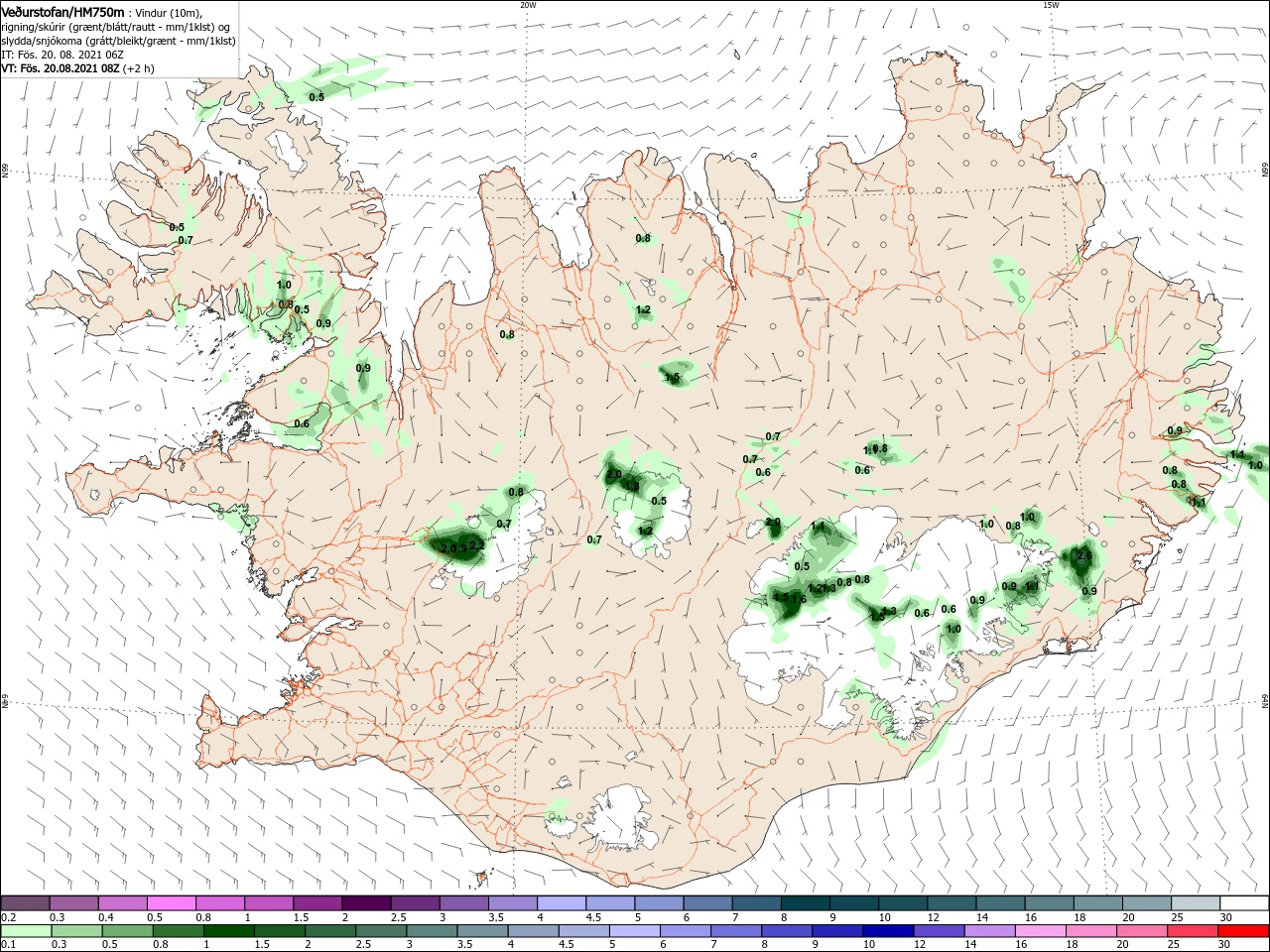Pick the dark teal 8 swatch in upper legend

pyautogui.click(x=805, y=903)
